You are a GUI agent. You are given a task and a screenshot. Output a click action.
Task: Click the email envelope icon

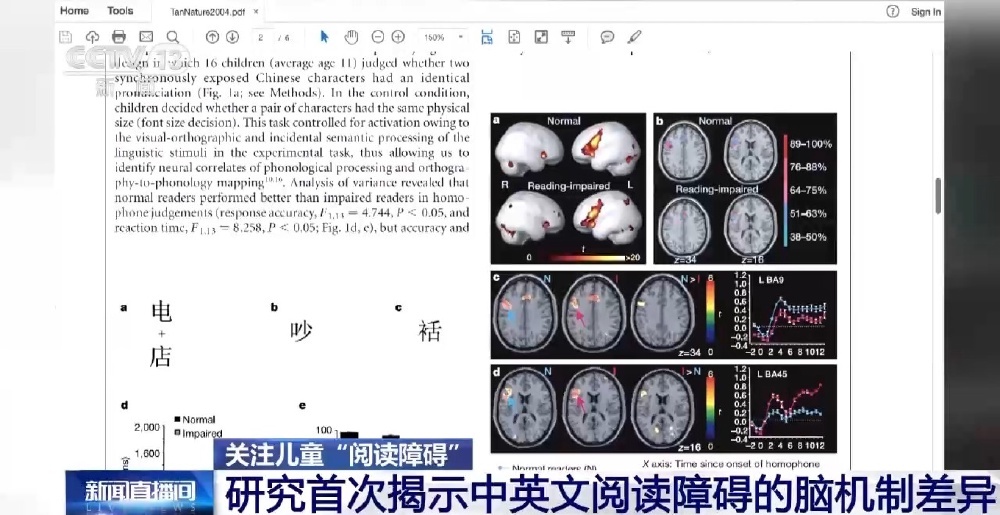point(146,38)
